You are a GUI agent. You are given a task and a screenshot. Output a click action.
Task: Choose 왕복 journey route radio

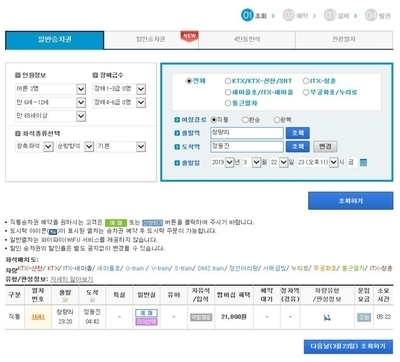pos(277,120)
